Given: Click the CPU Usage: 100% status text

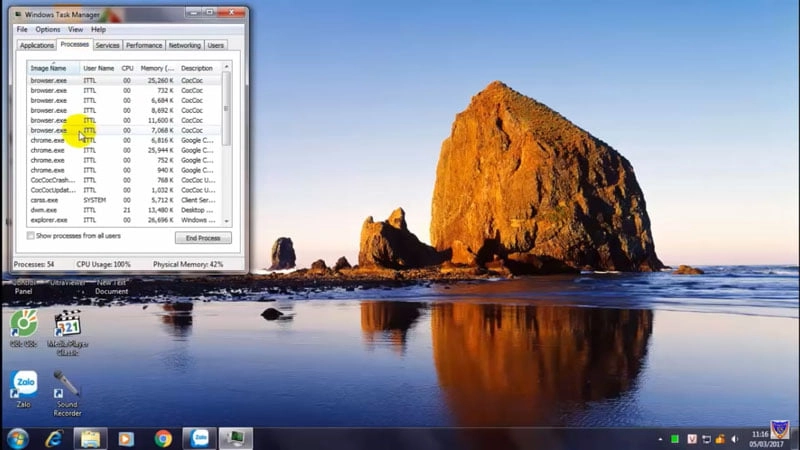Looking at the screenshot, I should point(104,264).
